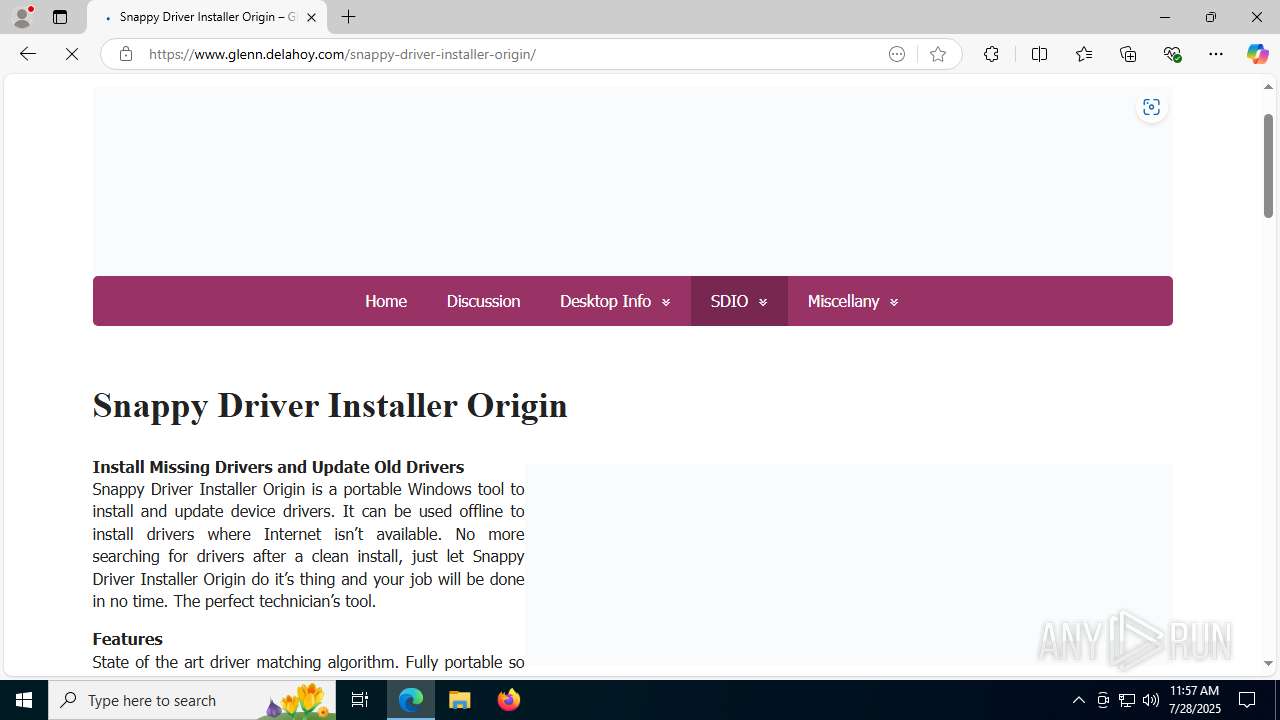Screen dimensions: 1280x720
Task: Stop loading the page
Action: pyautogui.click(x=72, y=54)
